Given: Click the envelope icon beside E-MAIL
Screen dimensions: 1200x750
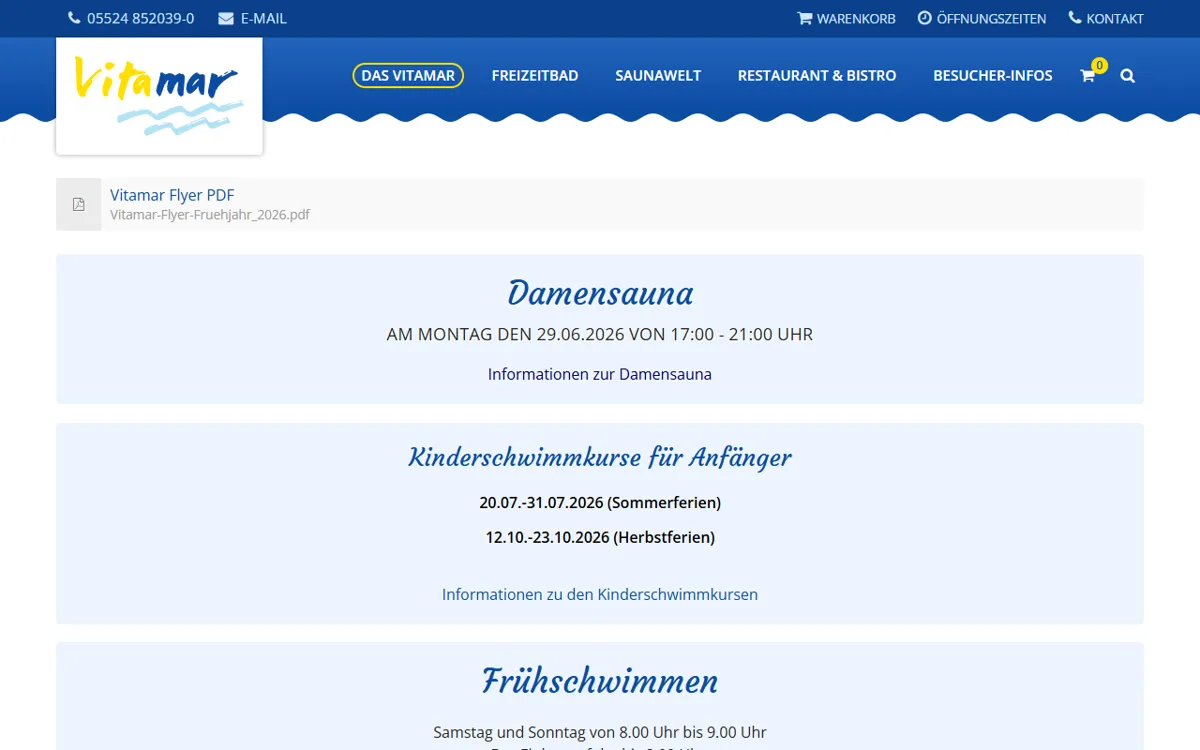Looking at the screenshot, I should tap(226, 18).
